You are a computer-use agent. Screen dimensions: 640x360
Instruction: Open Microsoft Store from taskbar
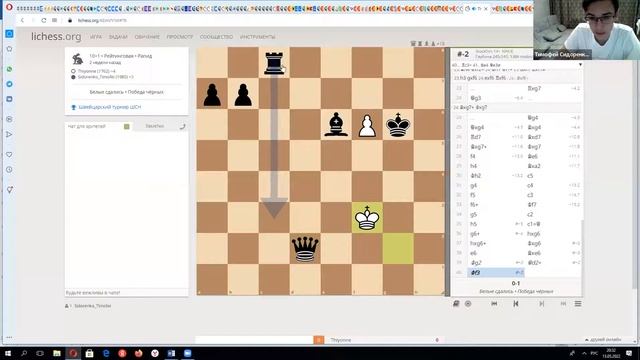point(89,353)
